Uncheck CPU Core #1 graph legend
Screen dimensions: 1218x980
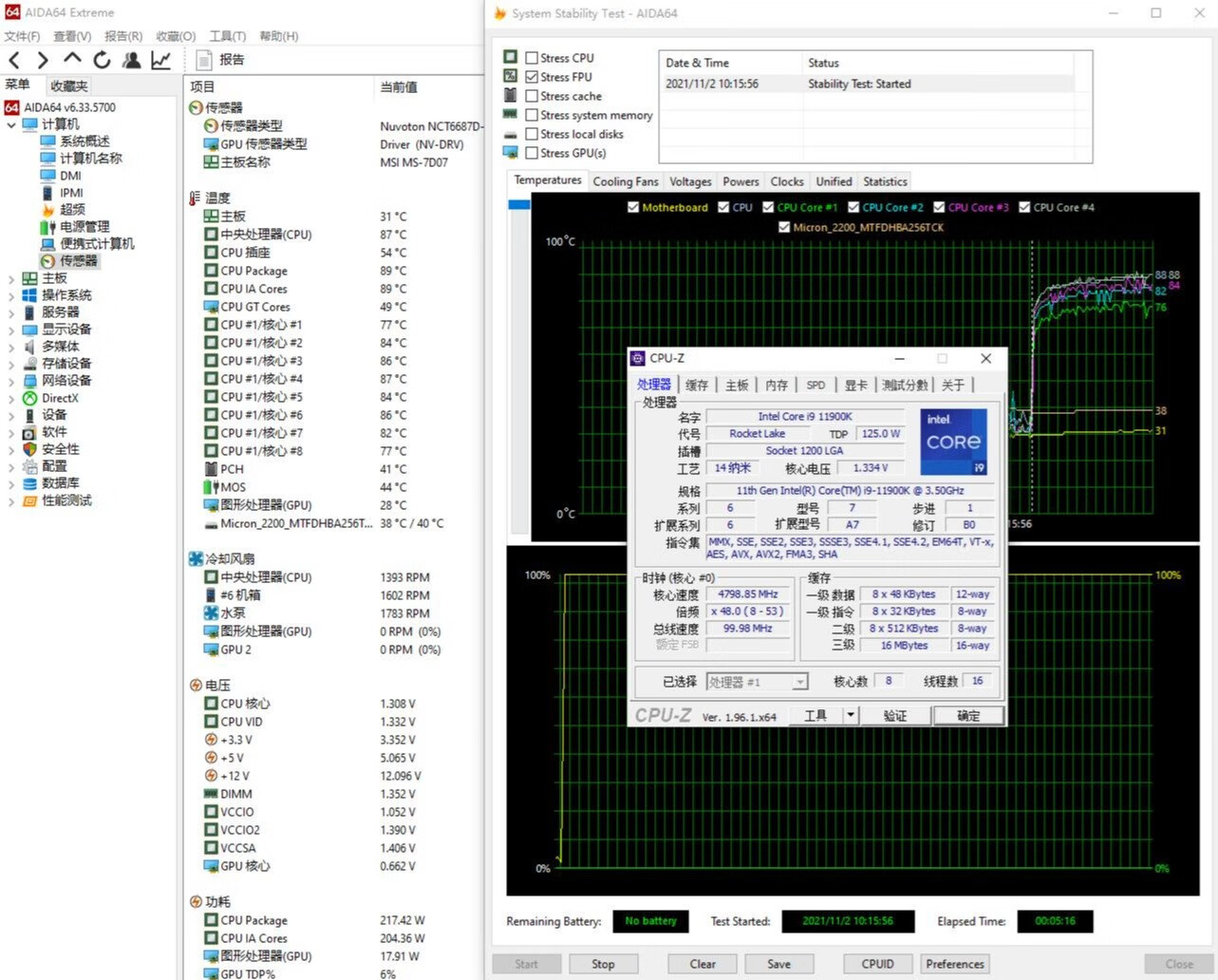tap(768, 207)
